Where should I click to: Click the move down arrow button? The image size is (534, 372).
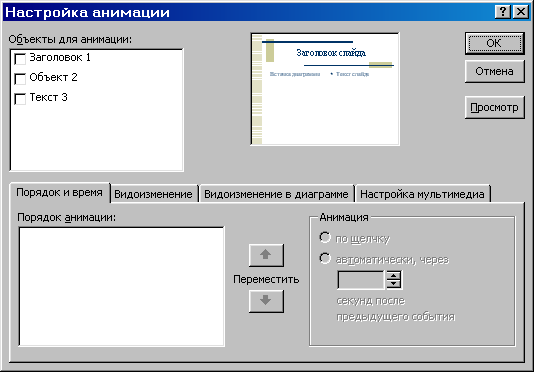[266, 301]
